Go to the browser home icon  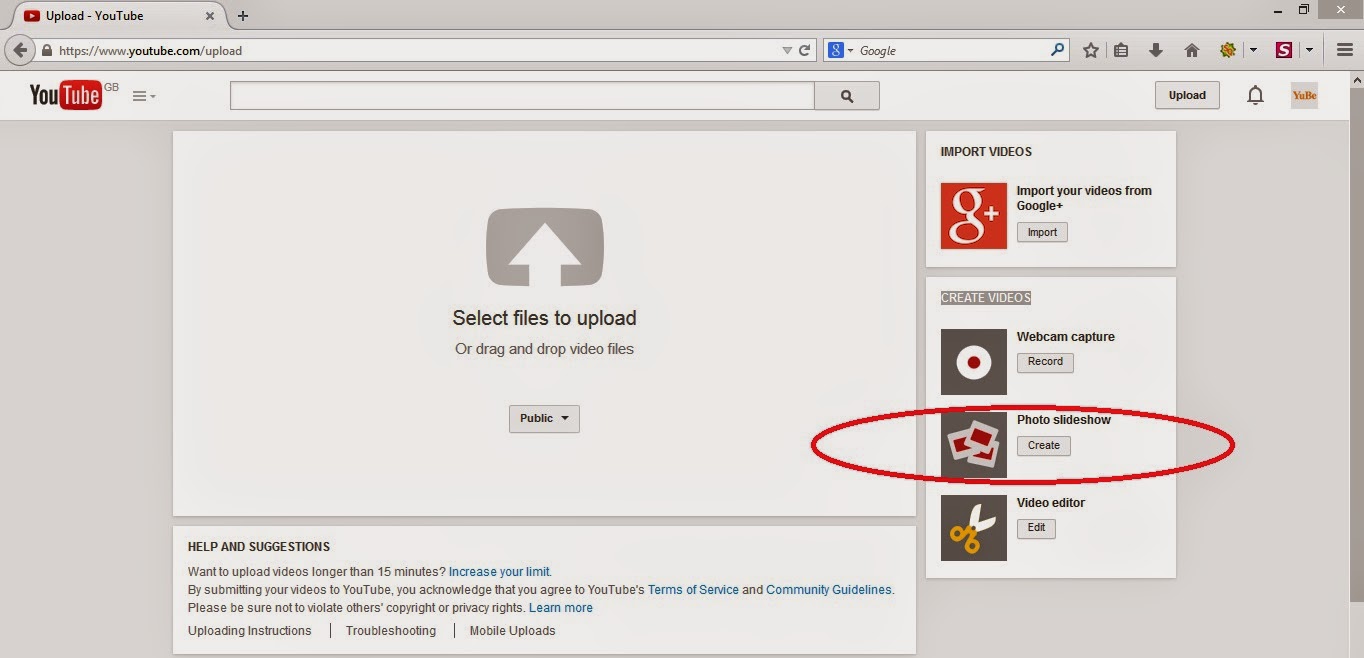point(1191,50)
